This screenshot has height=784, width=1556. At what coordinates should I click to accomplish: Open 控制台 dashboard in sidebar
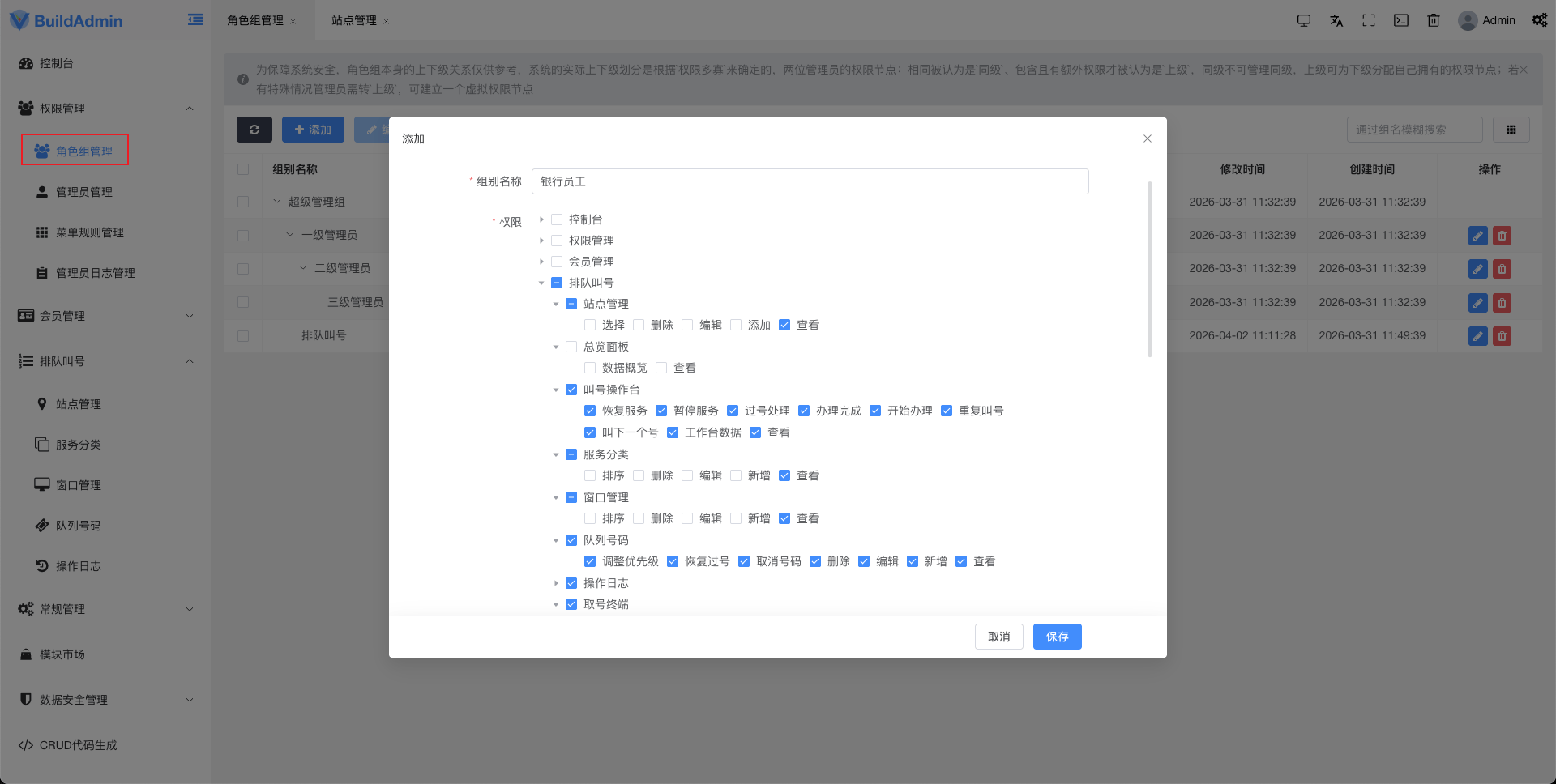[x=105, y=63]
